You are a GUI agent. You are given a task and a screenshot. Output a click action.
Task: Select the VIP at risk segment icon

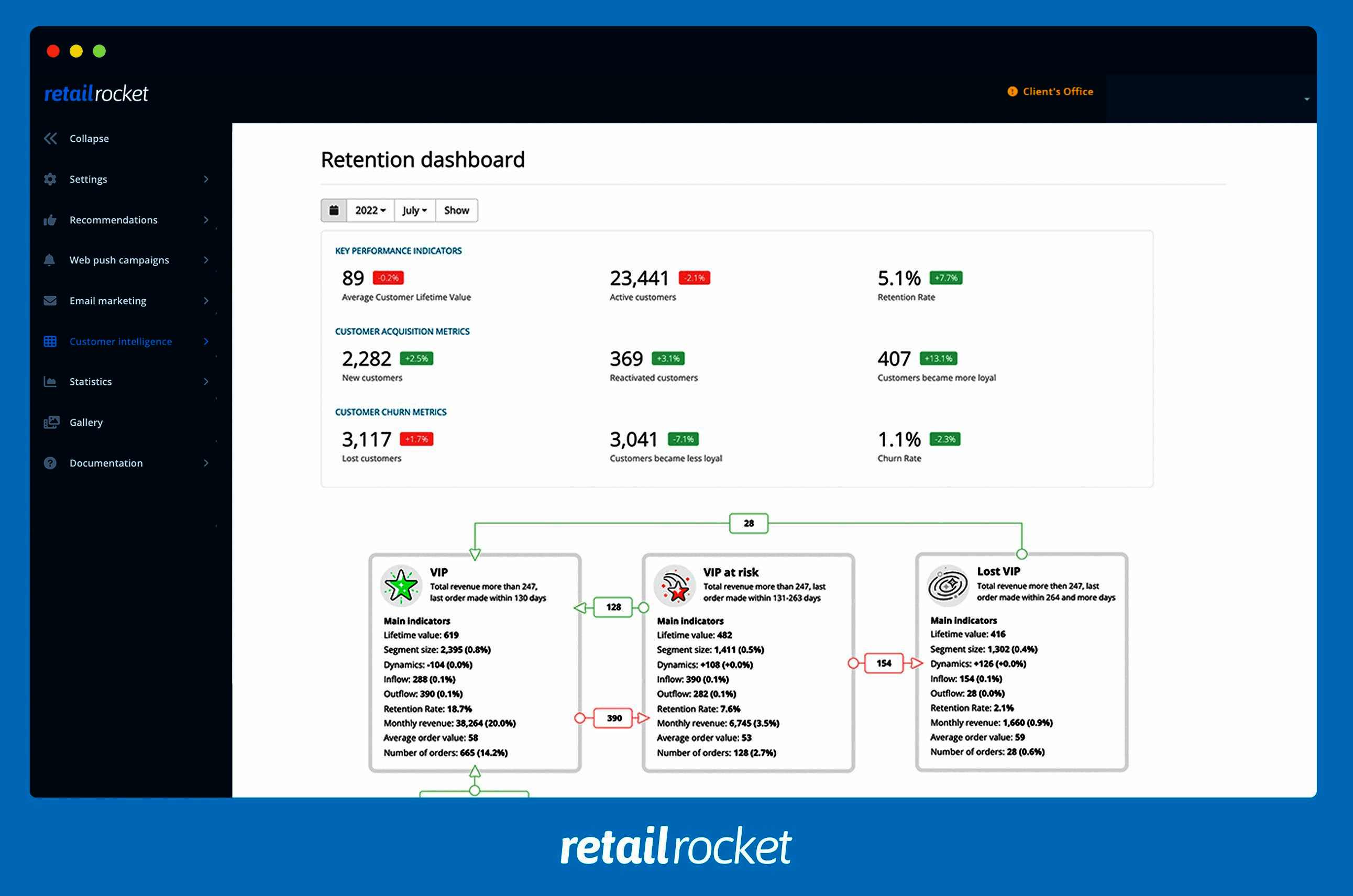(676, 584)
